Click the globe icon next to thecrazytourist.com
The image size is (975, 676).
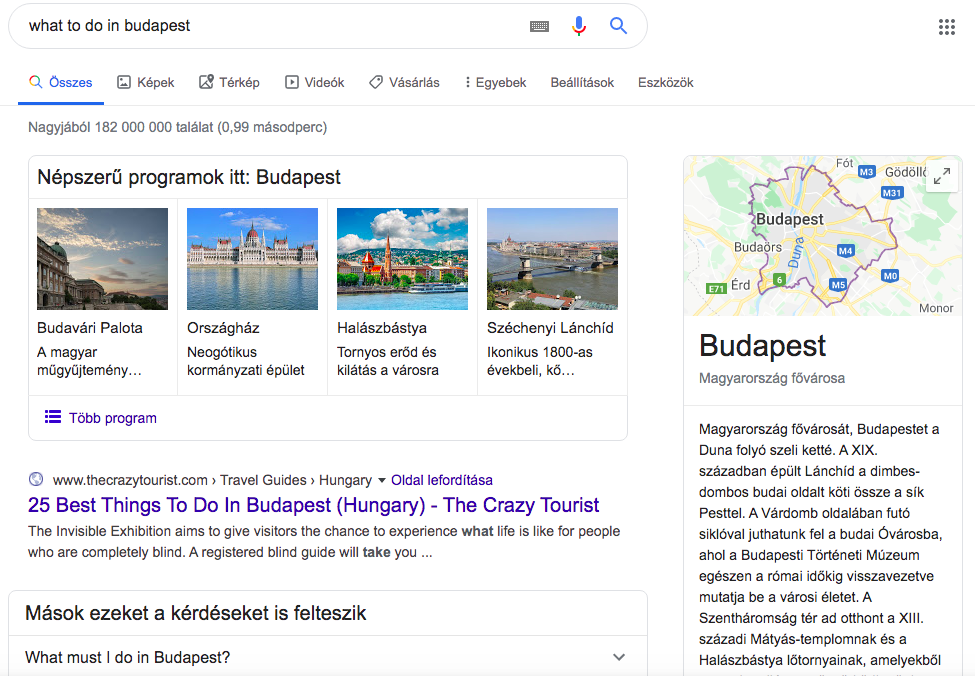click(x=36, y=479)
